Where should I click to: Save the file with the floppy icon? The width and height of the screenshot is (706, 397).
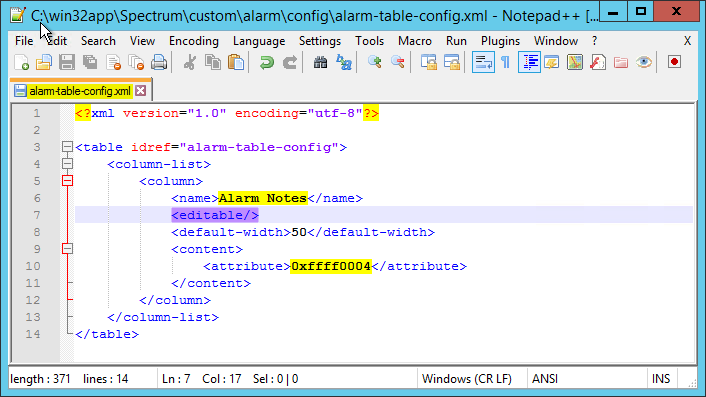point(67,62)
